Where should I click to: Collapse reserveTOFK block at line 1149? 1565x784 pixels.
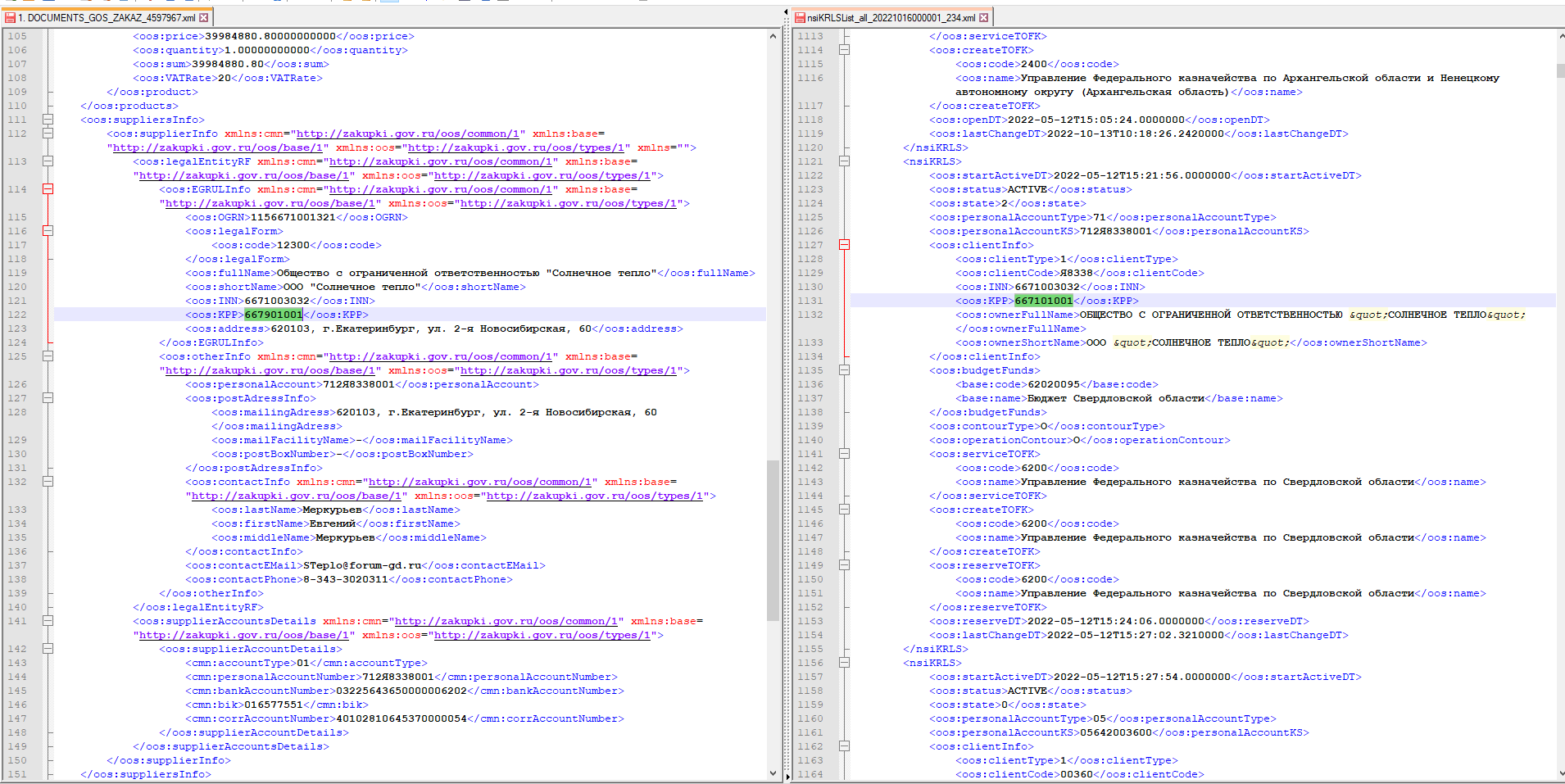tap(844, 565)
